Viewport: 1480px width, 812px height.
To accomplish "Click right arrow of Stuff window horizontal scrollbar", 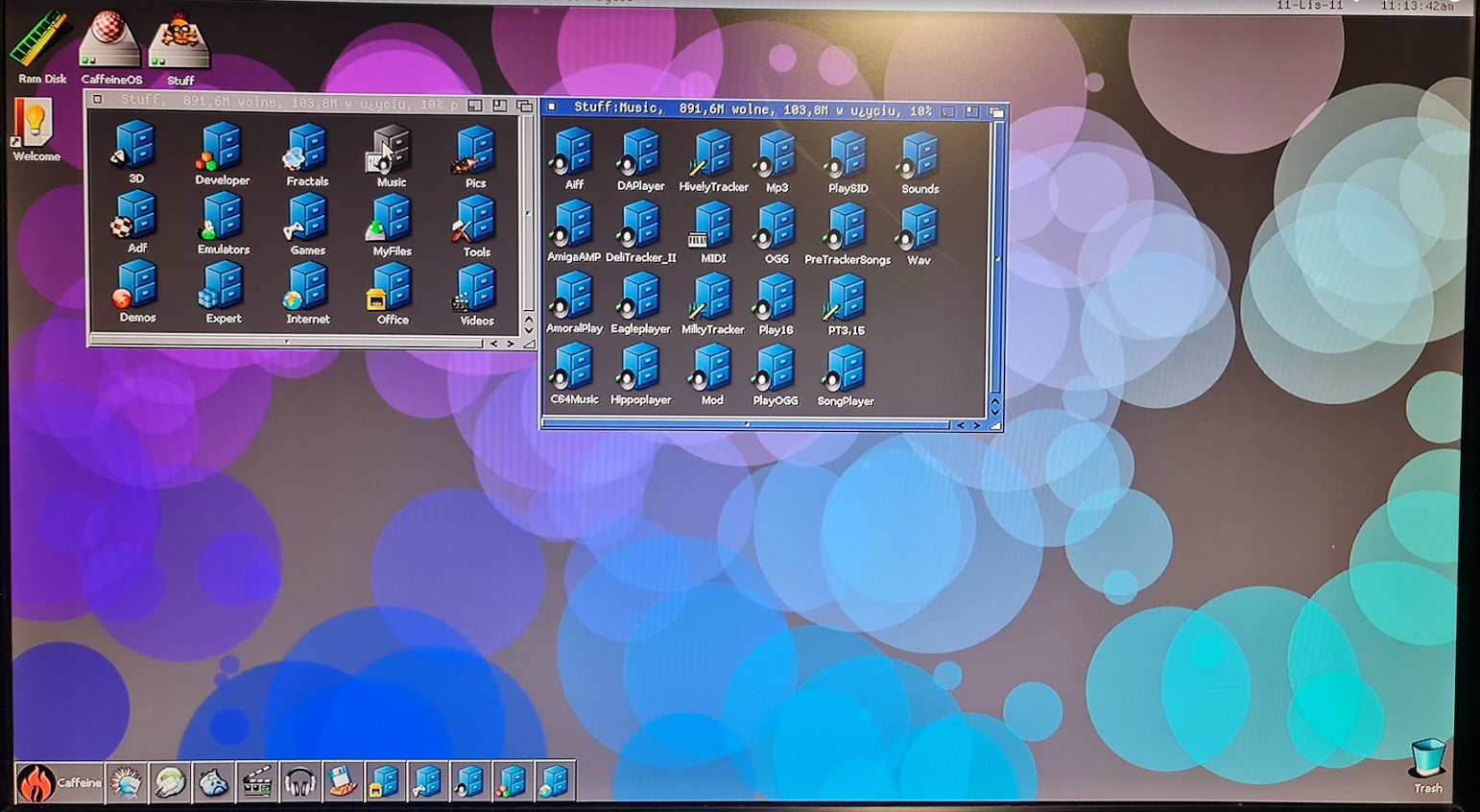I will click(511, 343).
